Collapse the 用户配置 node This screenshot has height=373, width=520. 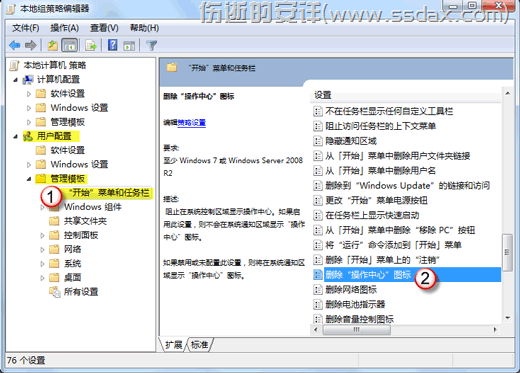[x=15, y=136]
